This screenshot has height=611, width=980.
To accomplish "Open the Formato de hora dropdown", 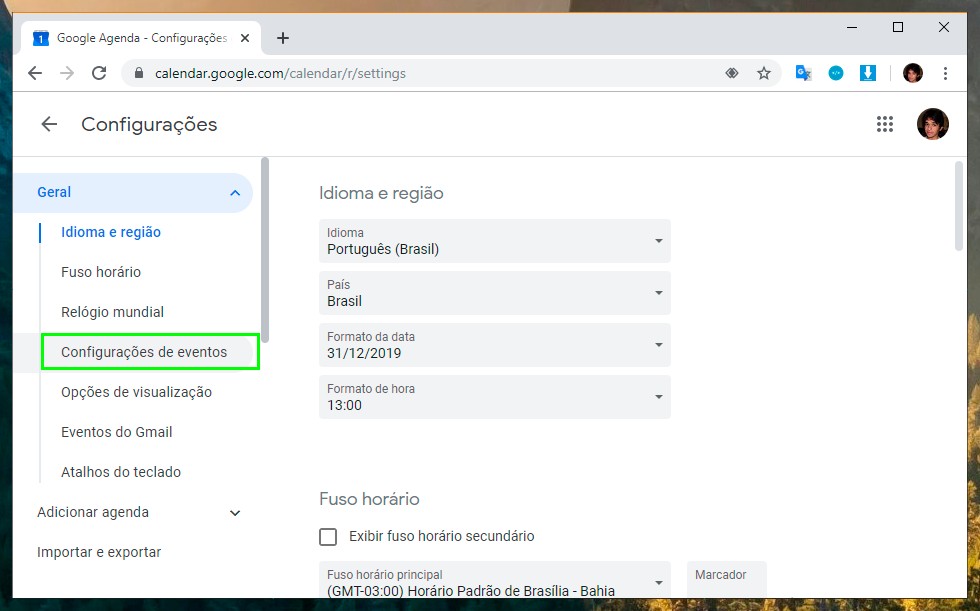I will tap(494, 397).
